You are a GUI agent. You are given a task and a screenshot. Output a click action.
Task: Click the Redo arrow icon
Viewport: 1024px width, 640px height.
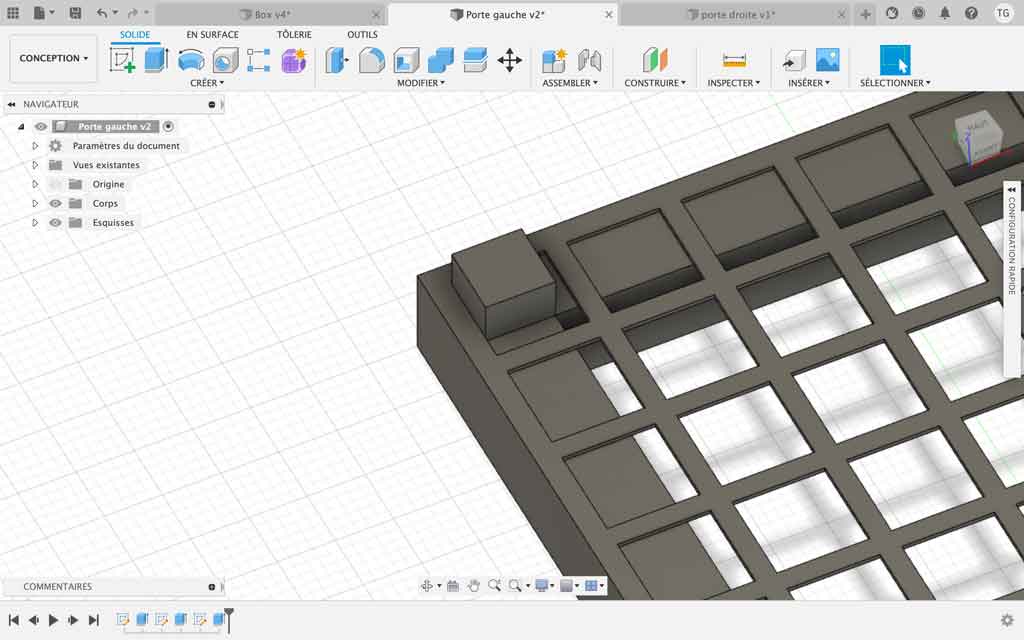133,13
